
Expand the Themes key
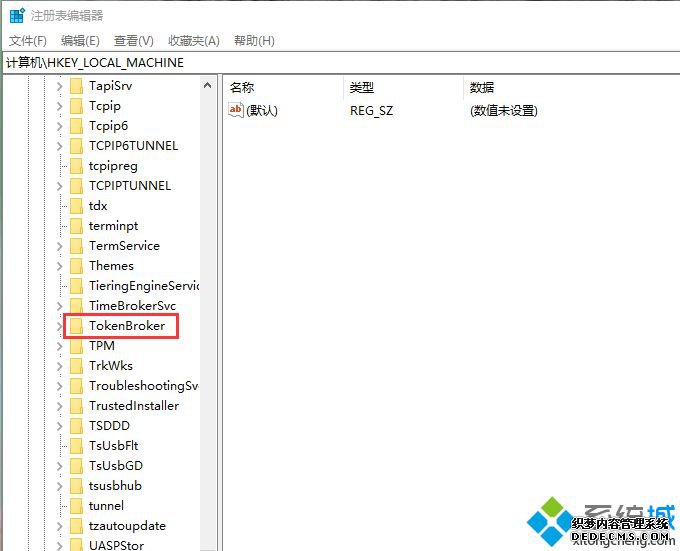(x=59, y=266)
